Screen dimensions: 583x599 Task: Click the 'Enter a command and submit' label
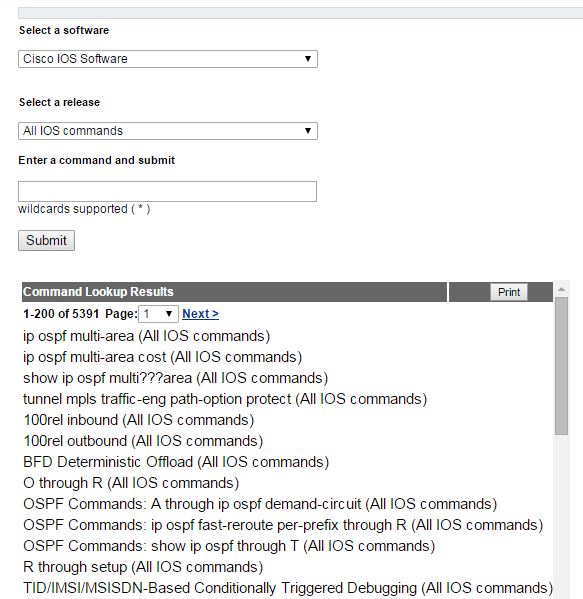pos(97,160)
